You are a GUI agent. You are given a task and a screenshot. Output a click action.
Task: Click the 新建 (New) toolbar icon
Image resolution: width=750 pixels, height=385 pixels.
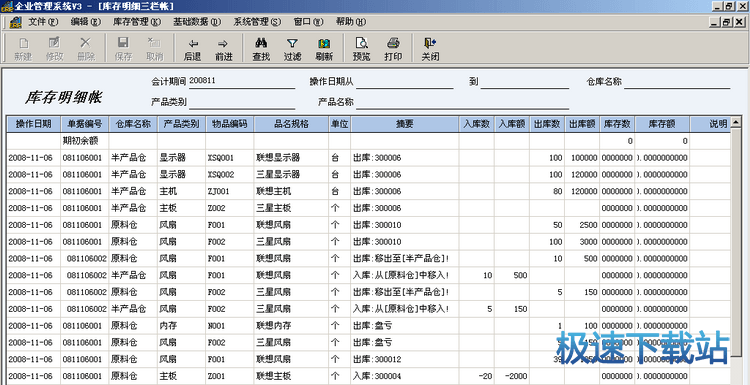click(23, 49)
